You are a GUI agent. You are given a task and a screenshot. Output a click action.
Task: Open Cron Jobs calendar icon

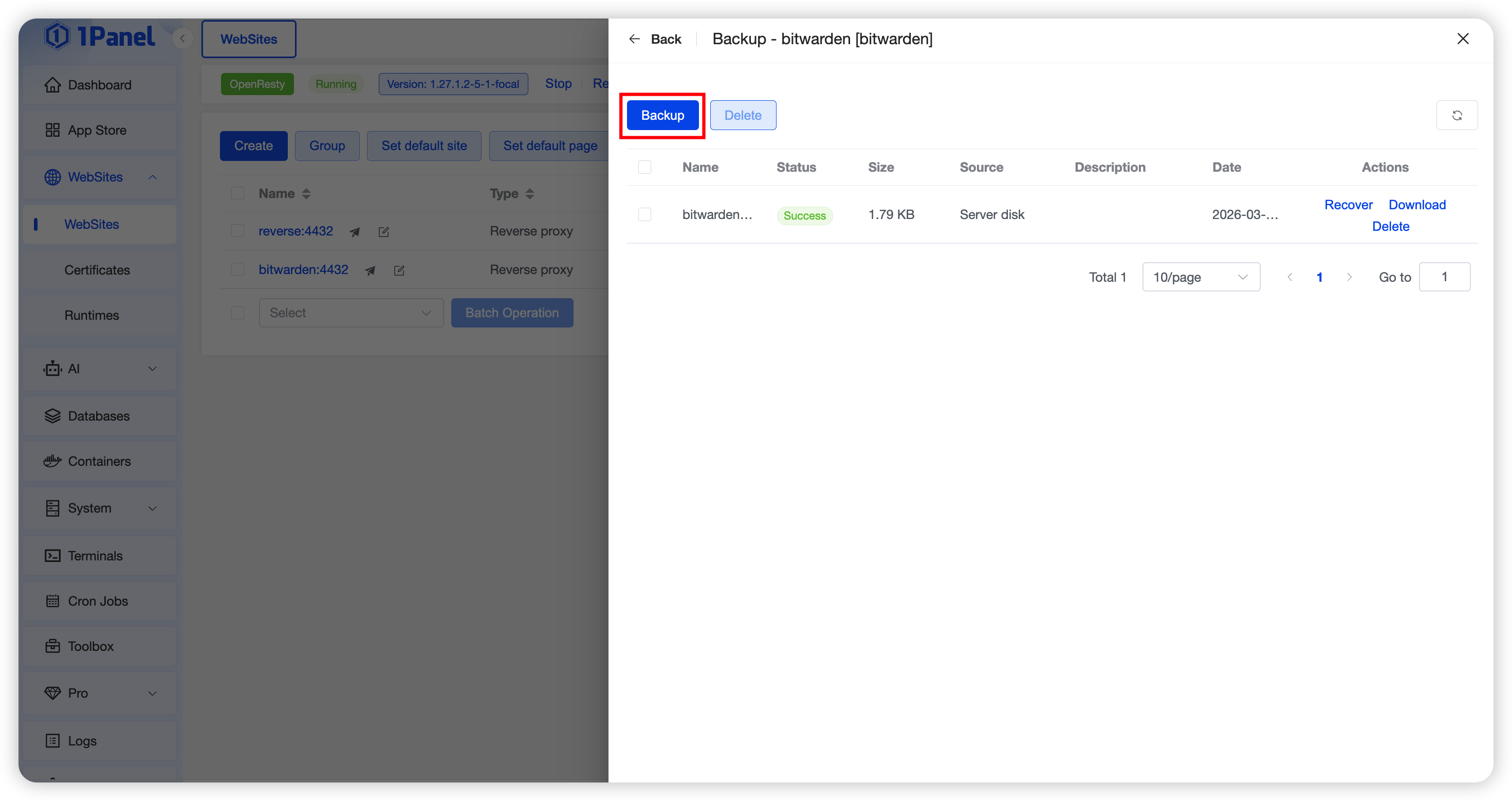coord(53,600)
